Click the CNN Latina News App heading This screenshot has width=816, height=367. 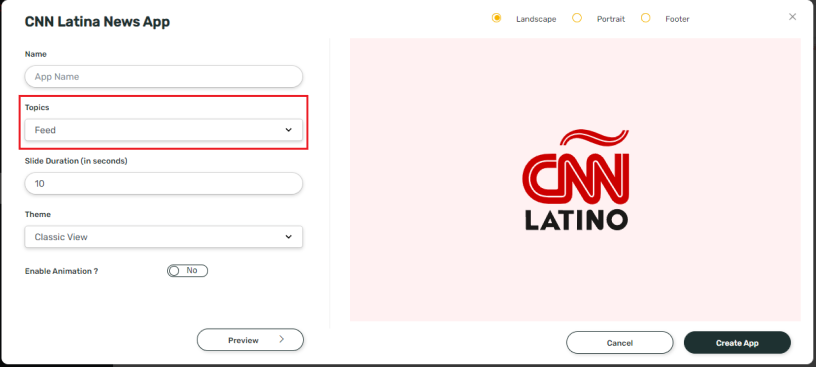(97, 22)
